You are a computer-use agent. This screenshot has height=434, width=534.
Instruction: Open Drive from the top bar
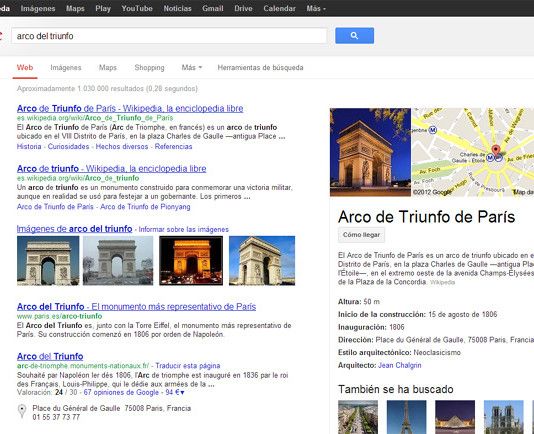243,9
